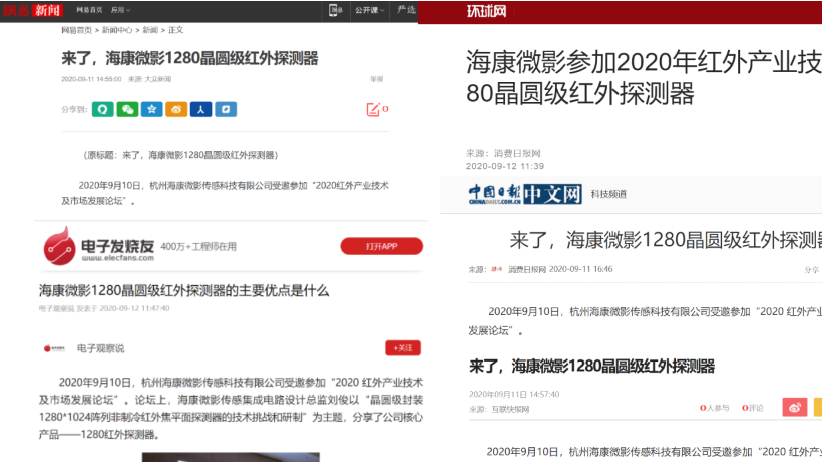
Task: Open article 海康微影1280晶圆级红外探测器的主要优点是什么
Action: (x=183, y=291)
